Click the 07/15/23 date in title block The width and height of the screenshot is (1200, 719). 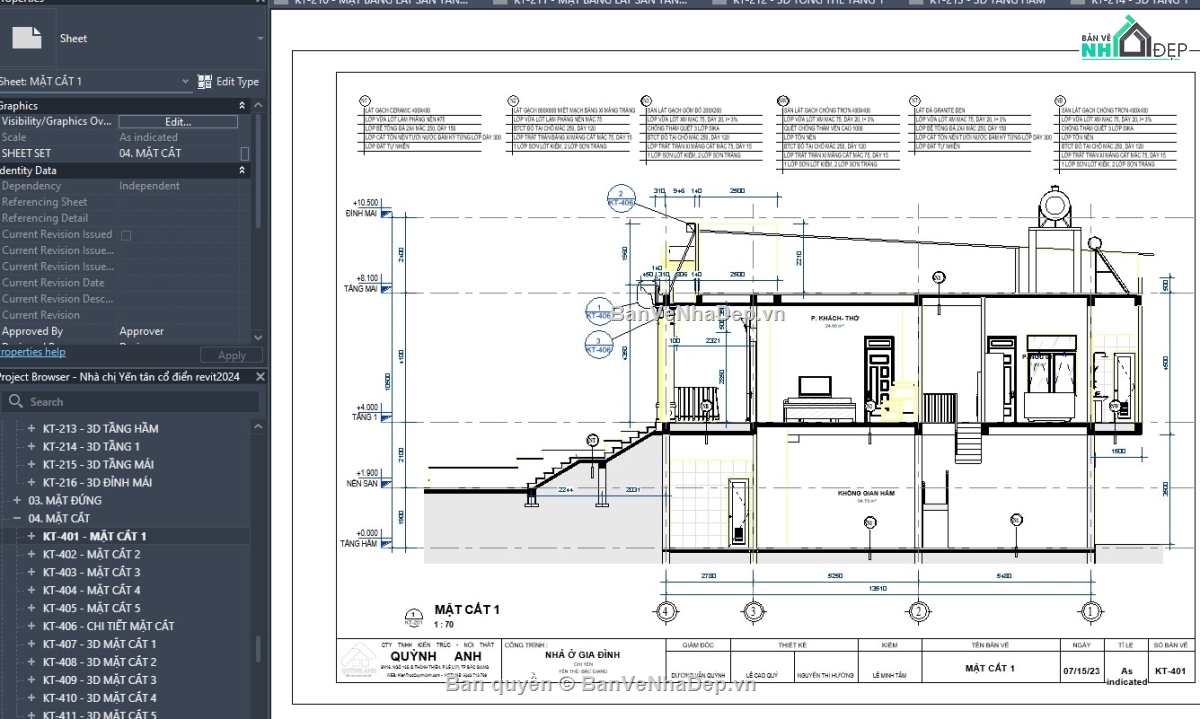click(1079, 671)
